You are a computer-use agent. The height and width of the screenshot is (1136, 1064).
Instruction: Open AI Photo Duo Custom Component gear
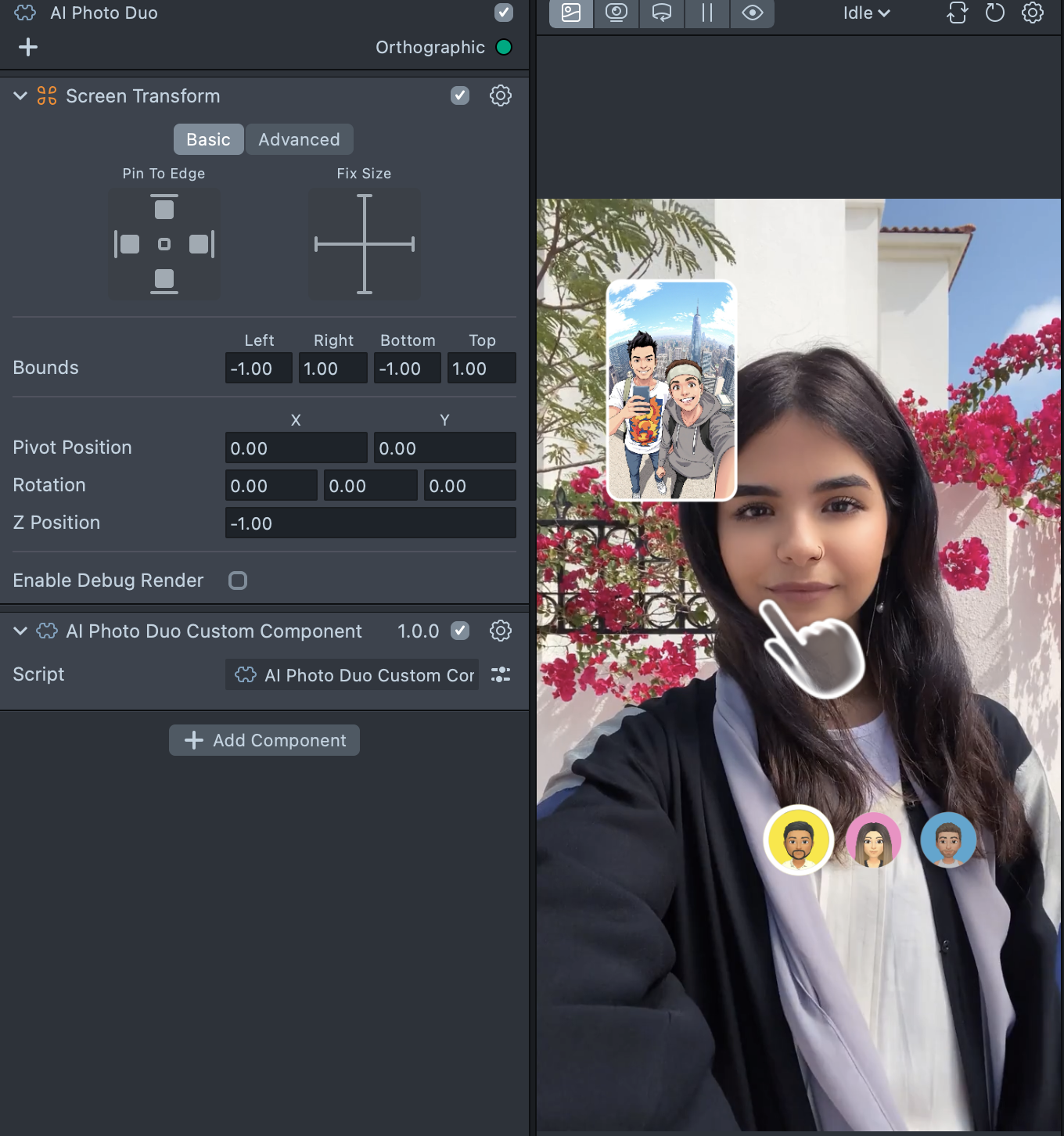point(501,631)
